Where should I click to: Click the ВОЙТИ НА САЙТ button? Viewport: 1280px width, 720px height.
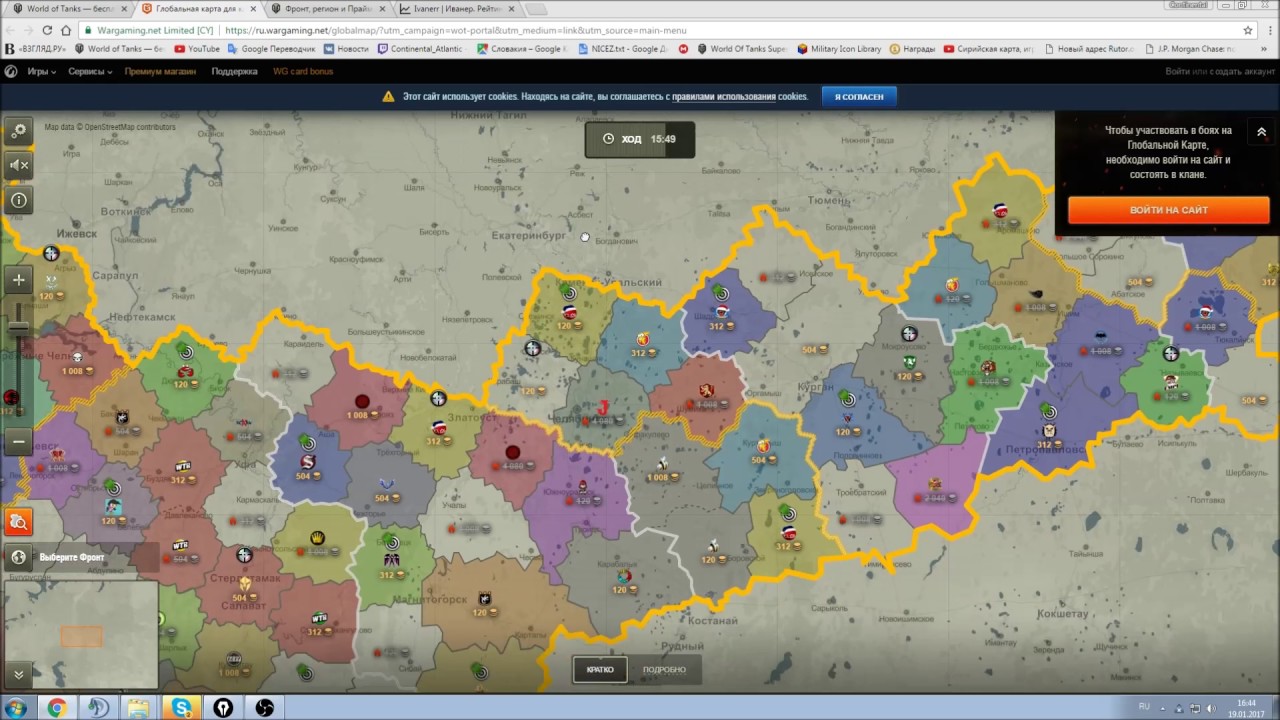click(1168, 210)
